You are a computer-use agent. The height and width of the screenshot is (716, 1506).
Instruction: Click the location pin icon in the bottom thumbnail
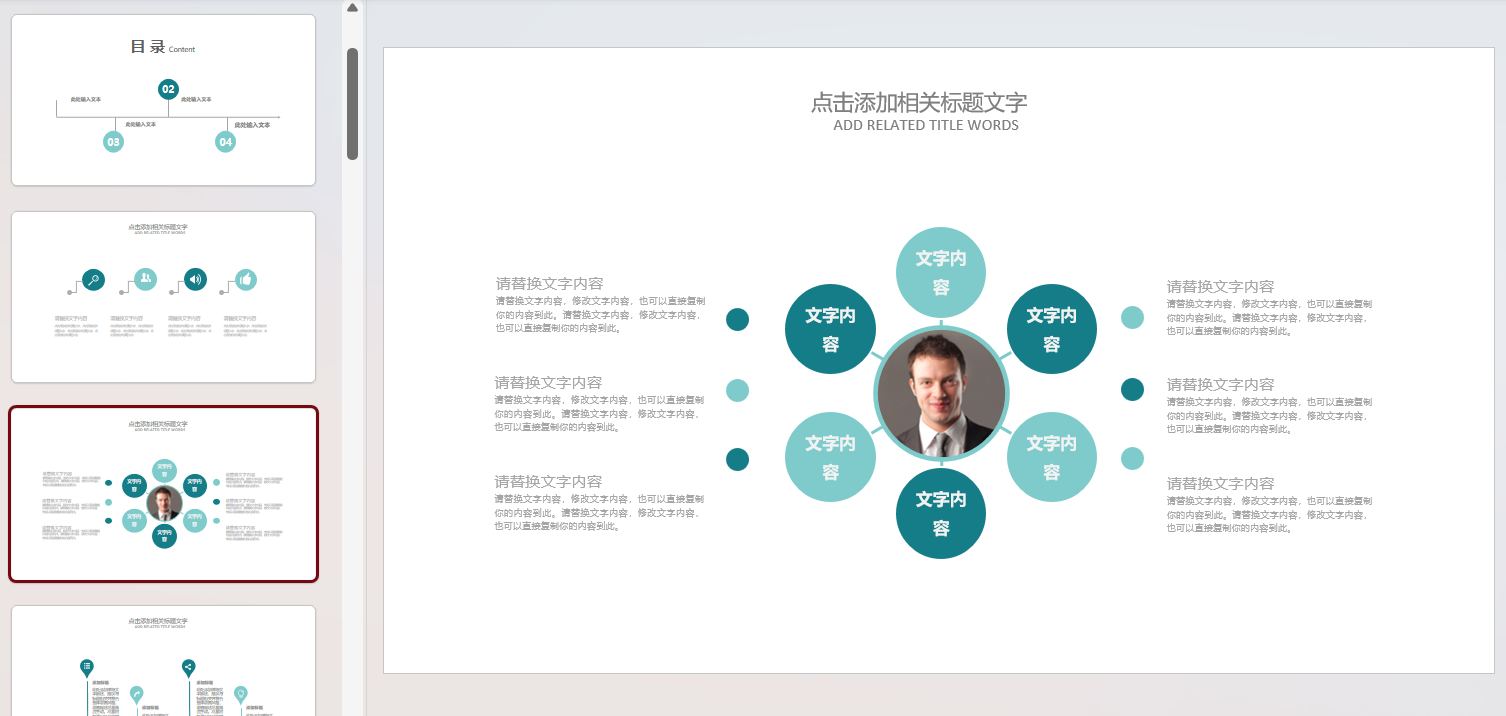[x=240, y=693]
